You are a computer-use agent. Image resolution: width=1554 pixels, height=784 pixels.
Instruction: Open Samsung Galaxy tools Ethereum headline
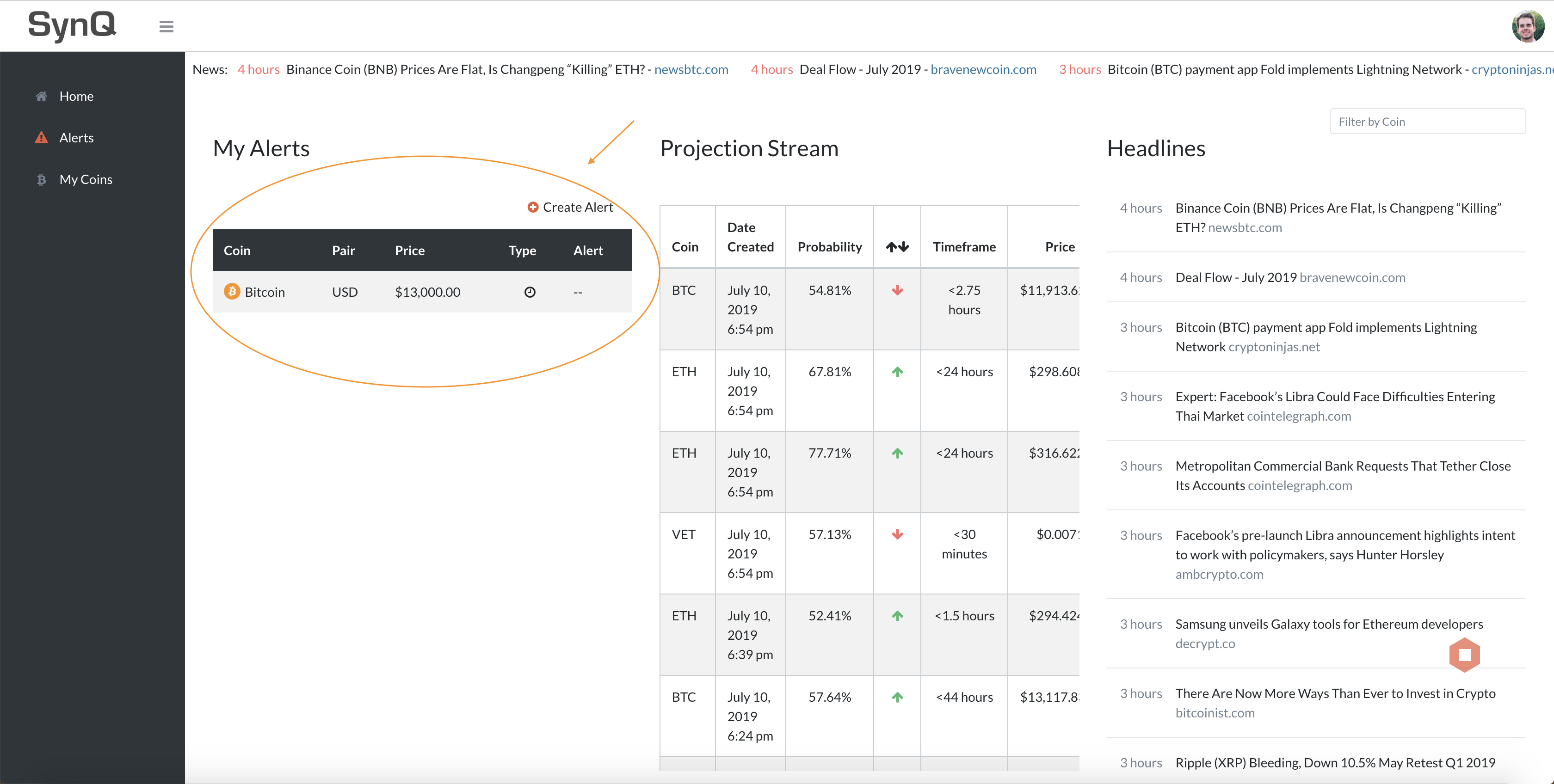1329,624
